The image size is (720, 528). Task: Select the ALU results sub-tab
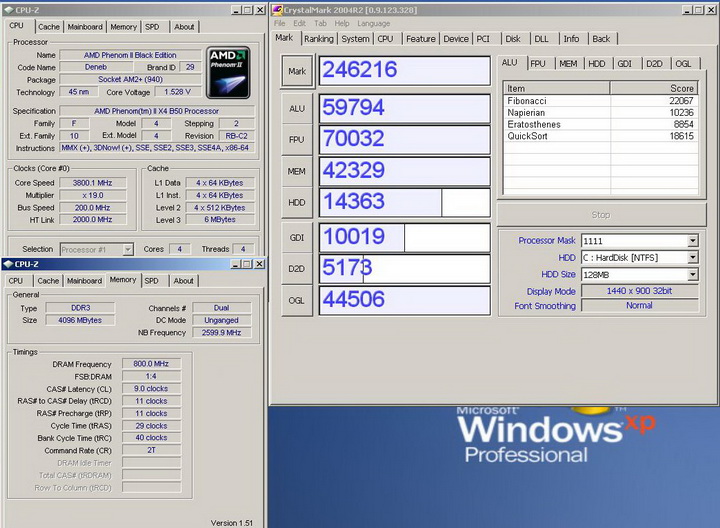pos(510,62)
